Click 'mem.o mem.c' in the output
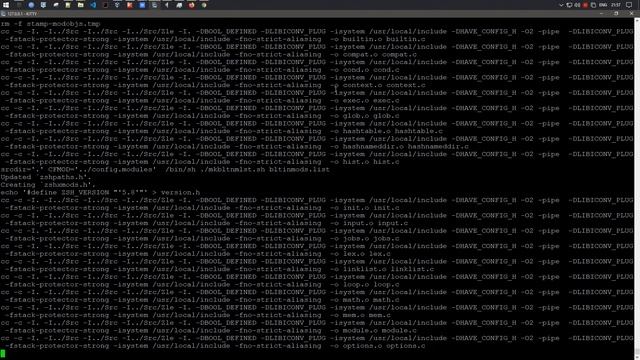Viewport: 640px width, 360px height. (x=367, y=315)
